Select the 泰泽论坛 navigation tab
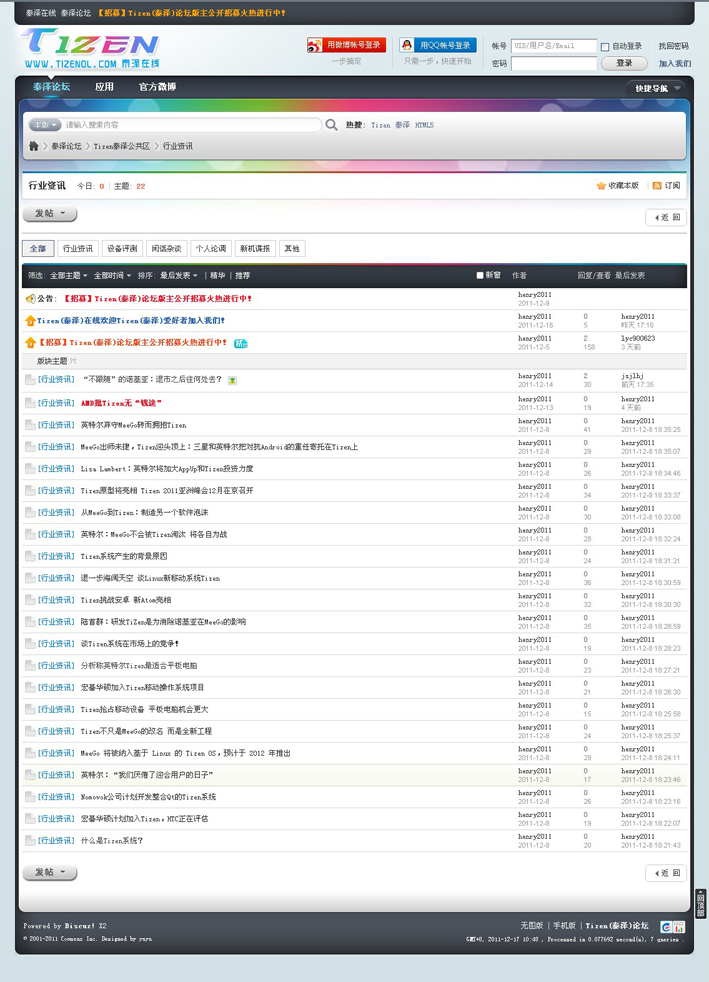 (51, 87)
